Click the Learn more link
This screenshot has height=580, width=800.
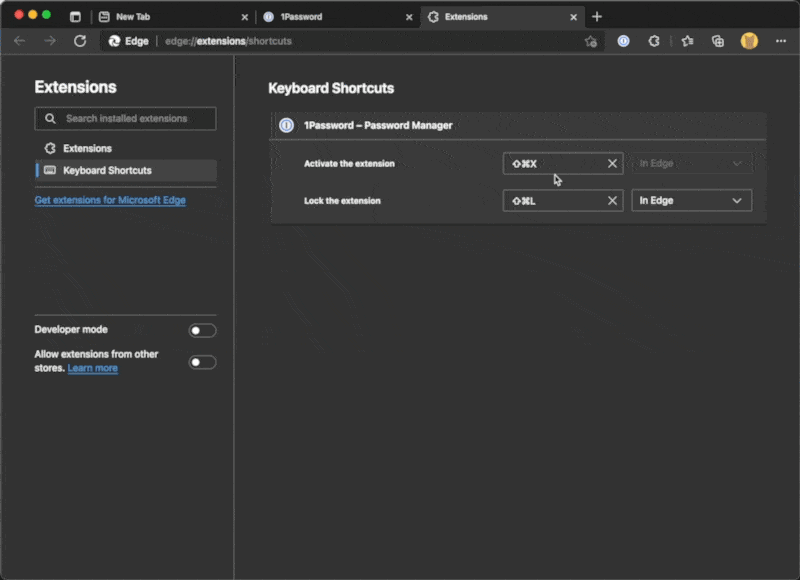coord(93,368)
